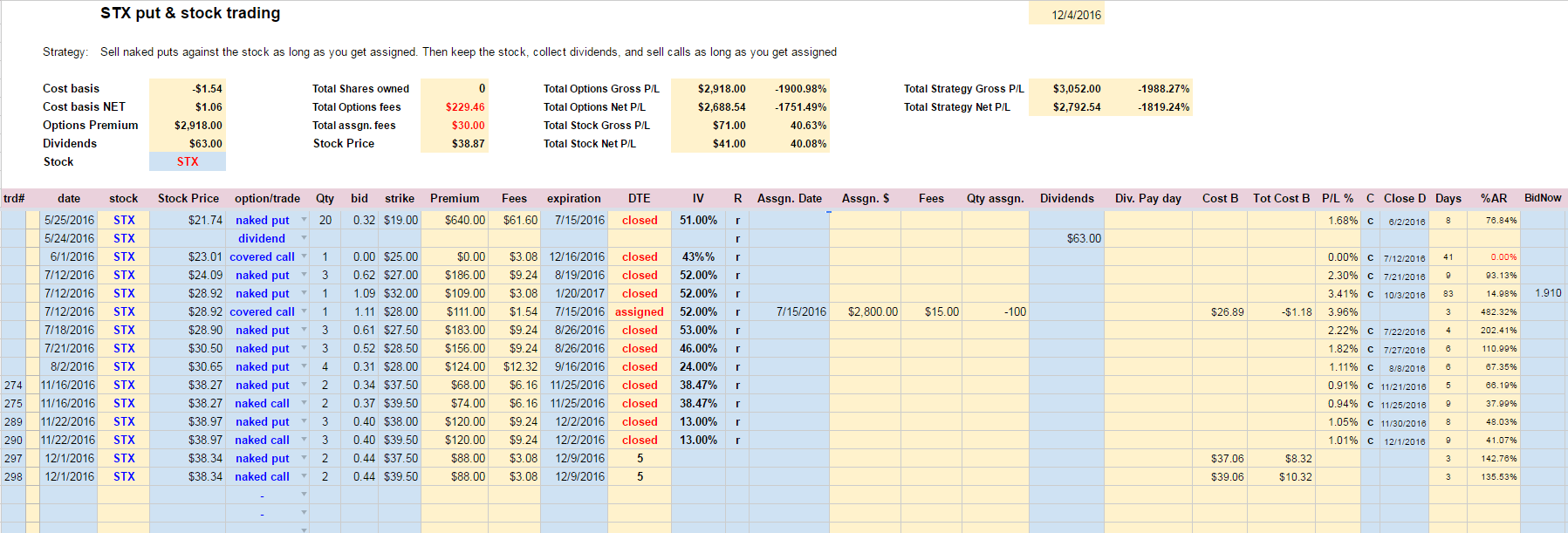Screen dimensions: 1568x533
Task: Select the red STX cell beside Stock label
Action: tap(188, 161)
